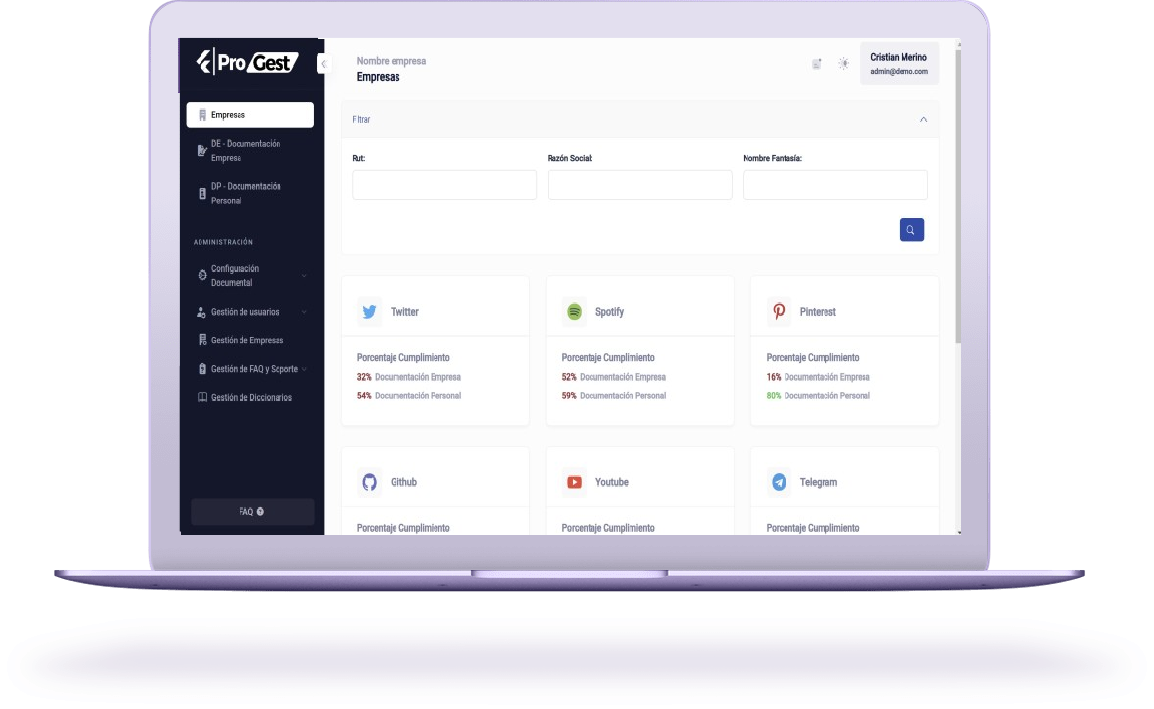Click the blue search magnifier button
Image resolution: width=1154 pixels, height=709 pixels.
point(911,230)
